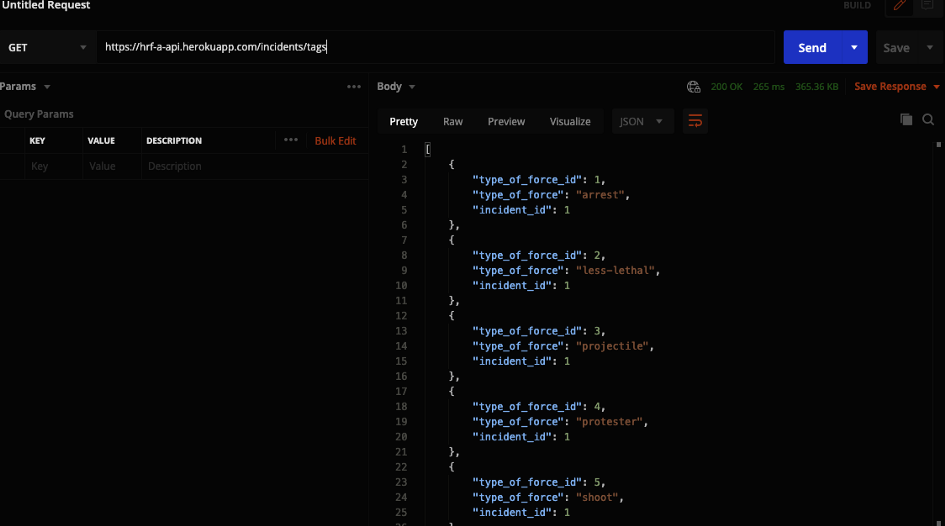Switch to the Visualize tab
This screenshot has width=945, height=526.
click(570, 121)
